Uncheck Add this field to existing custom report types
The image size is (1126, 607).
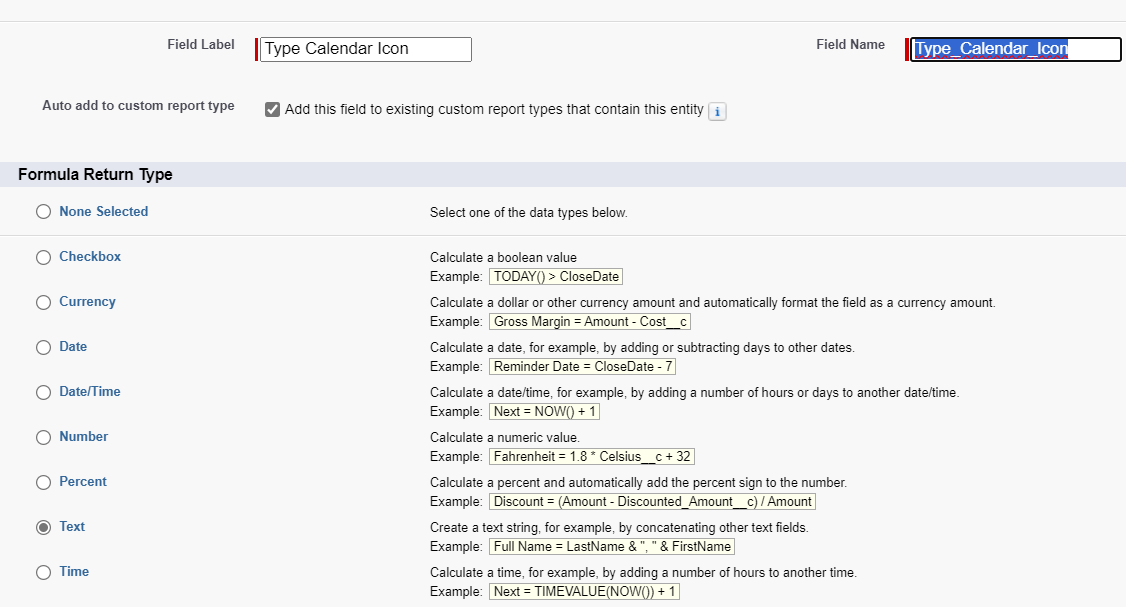[272, 109]
